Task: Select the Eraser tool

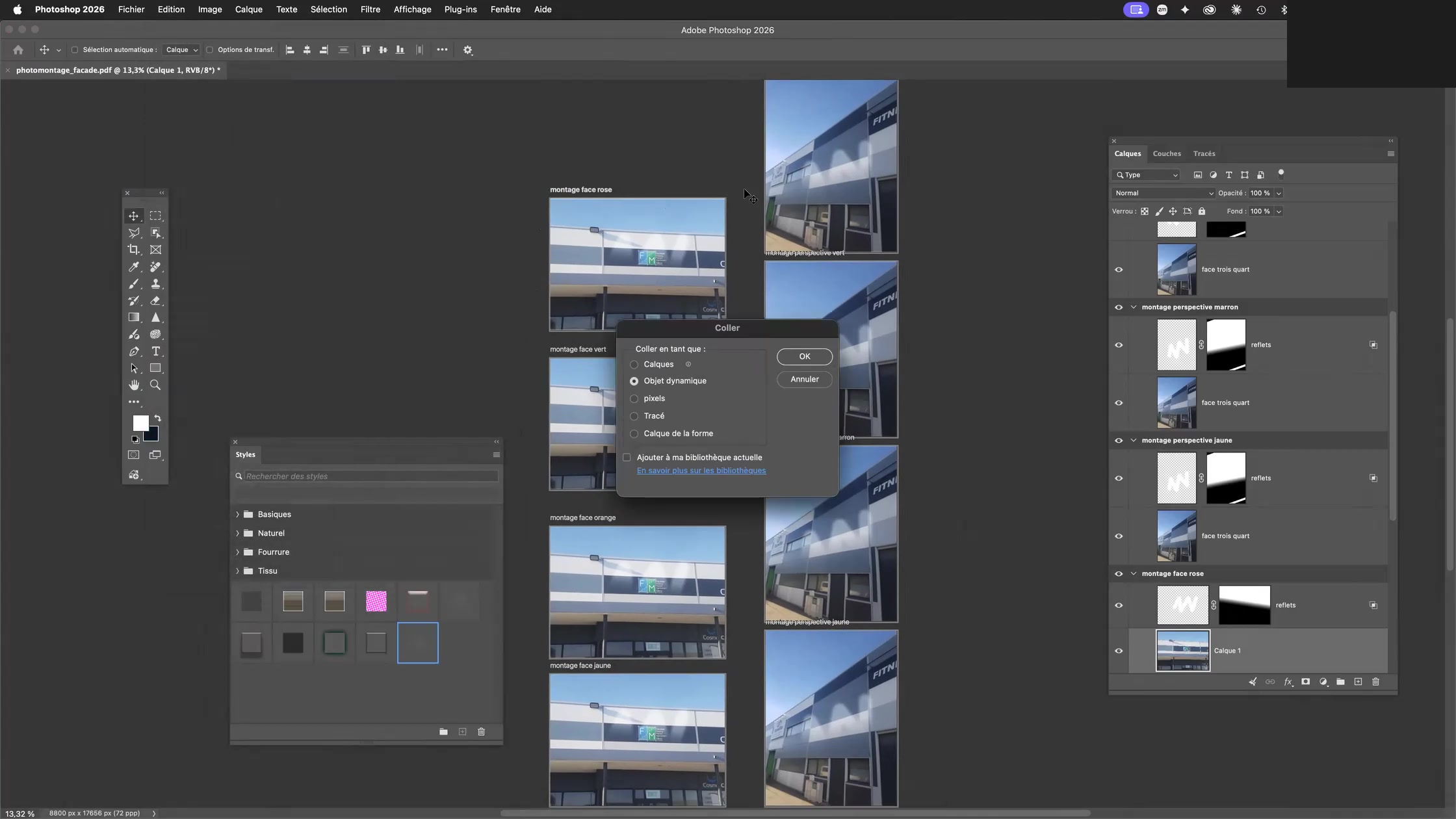Action: point(155,300)
